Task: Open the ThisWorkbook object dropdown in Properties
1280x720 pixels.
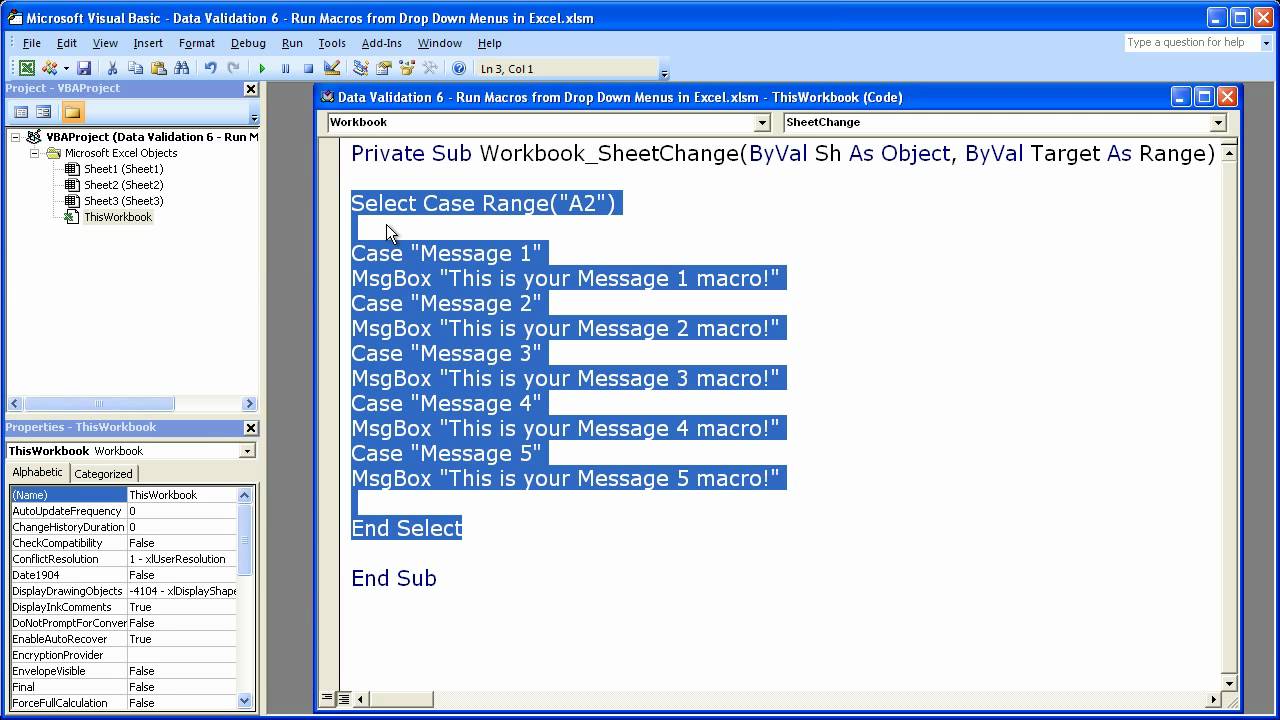Action: (246, 451)
